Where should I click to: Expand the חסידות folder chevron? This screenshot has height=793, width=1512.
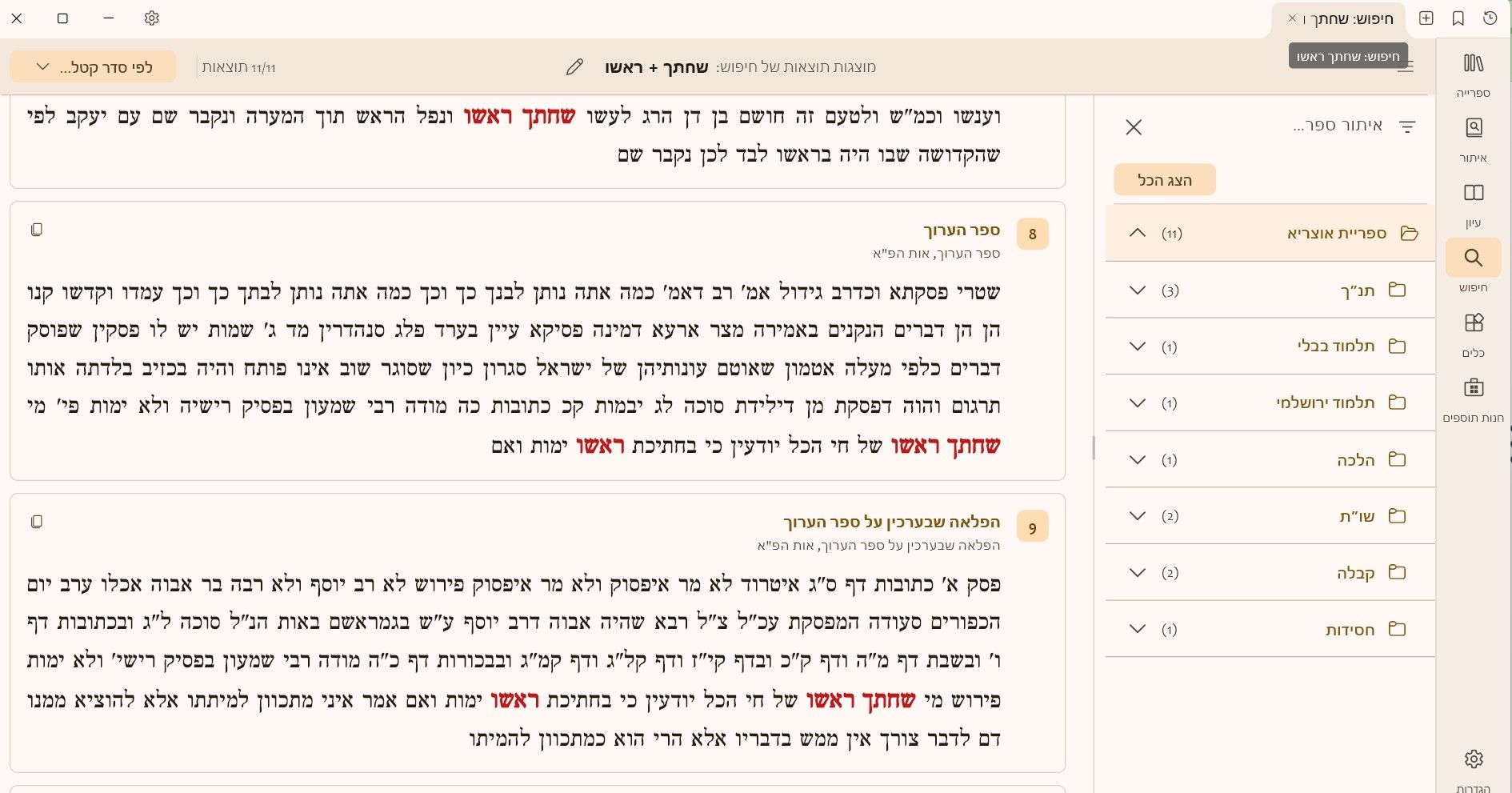(1137, 629)
